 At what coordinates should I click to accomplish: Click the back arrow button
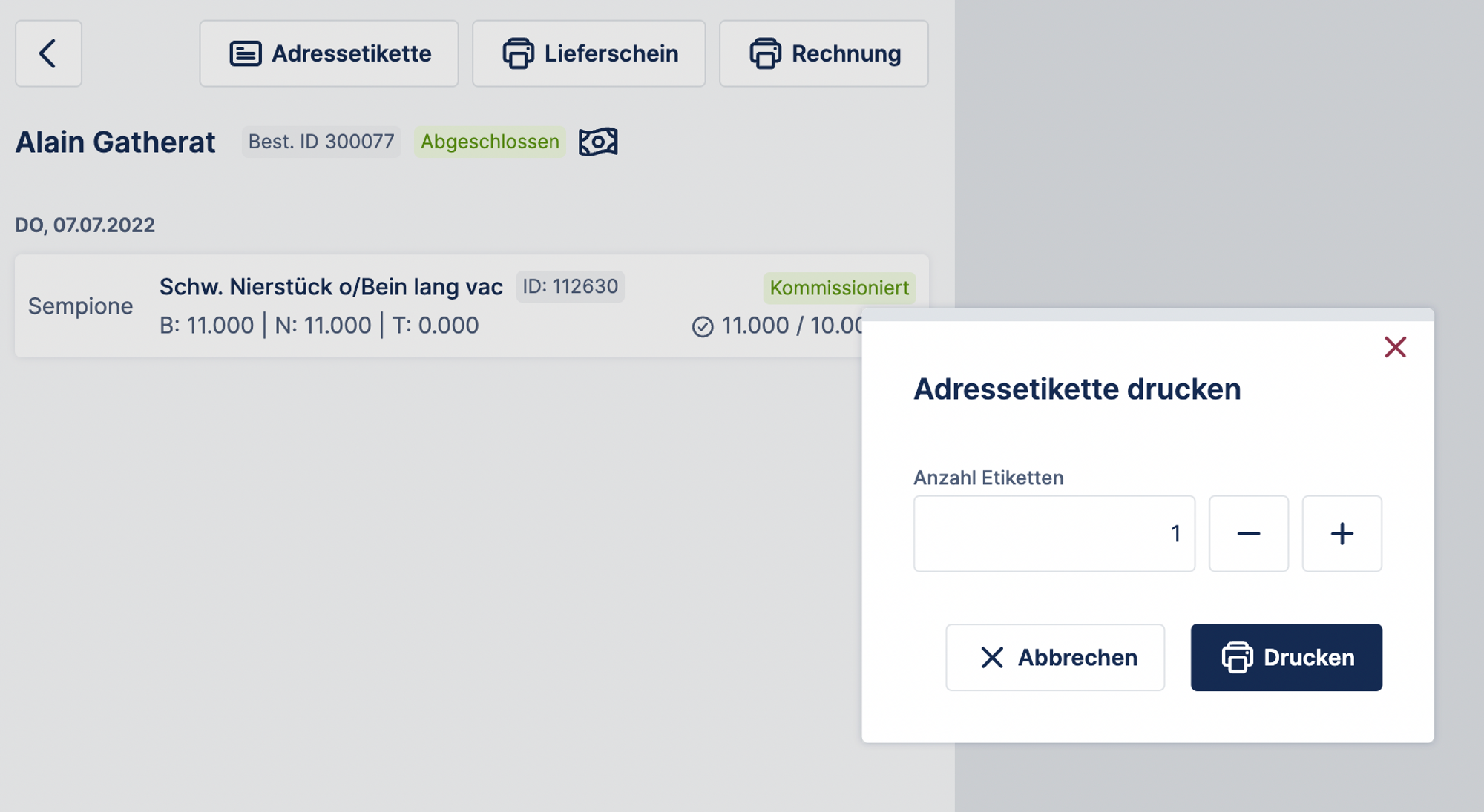(x=48, y=53)
